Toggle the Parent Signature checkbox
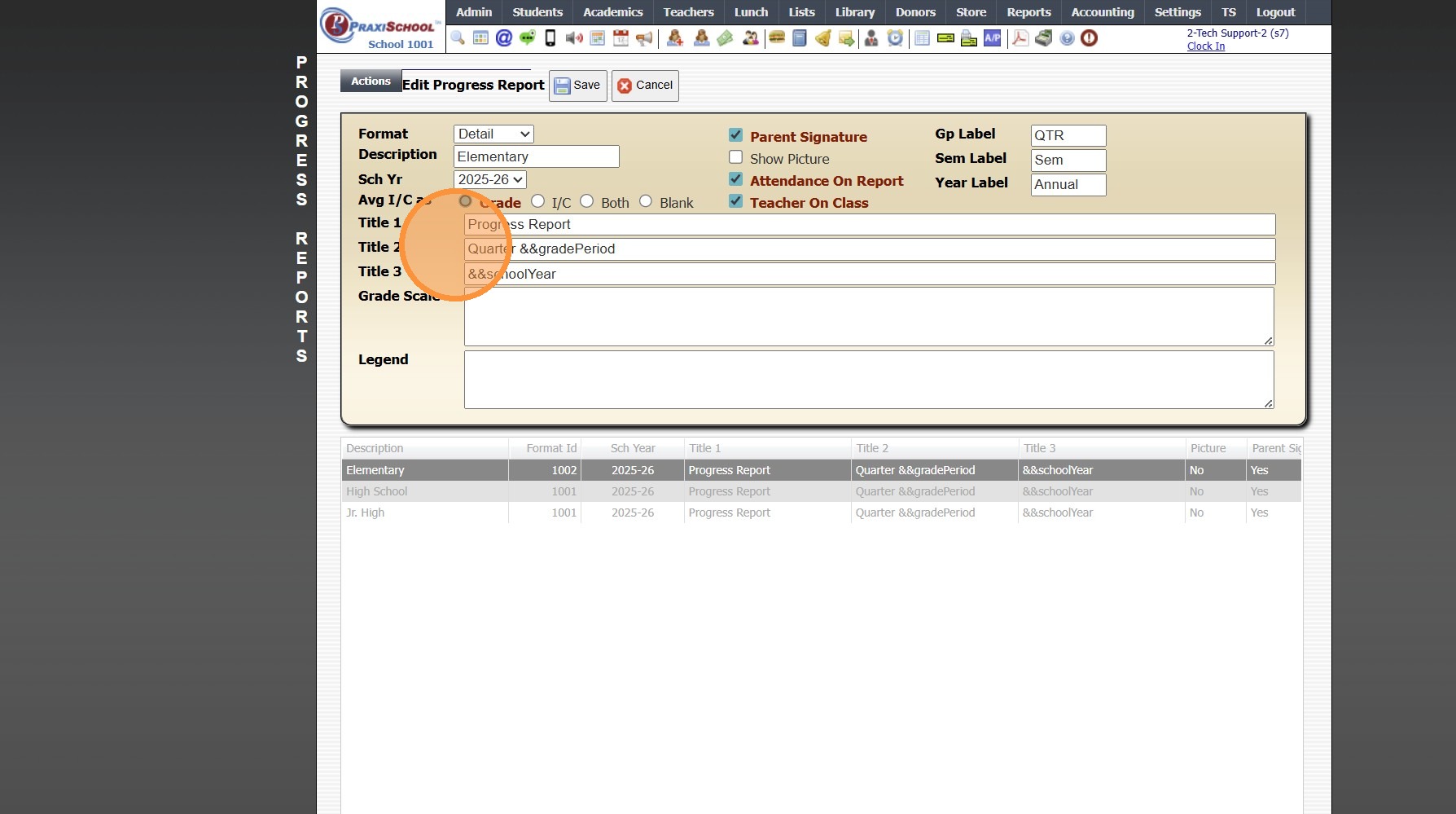This screenshot has height=814, width=1456. pyautogui.click(x=735, y=135)
